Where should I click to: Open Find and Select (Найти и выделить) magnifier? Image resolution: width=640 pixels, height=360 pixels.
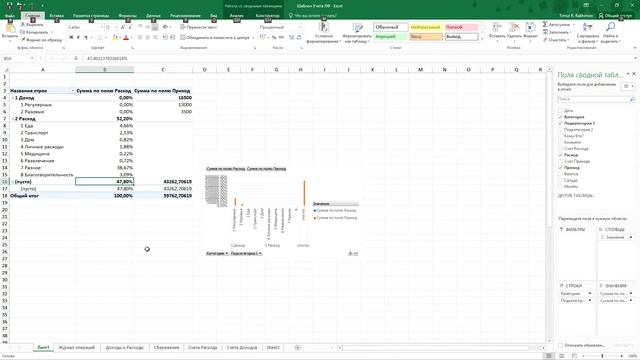(x=610, y=33)
